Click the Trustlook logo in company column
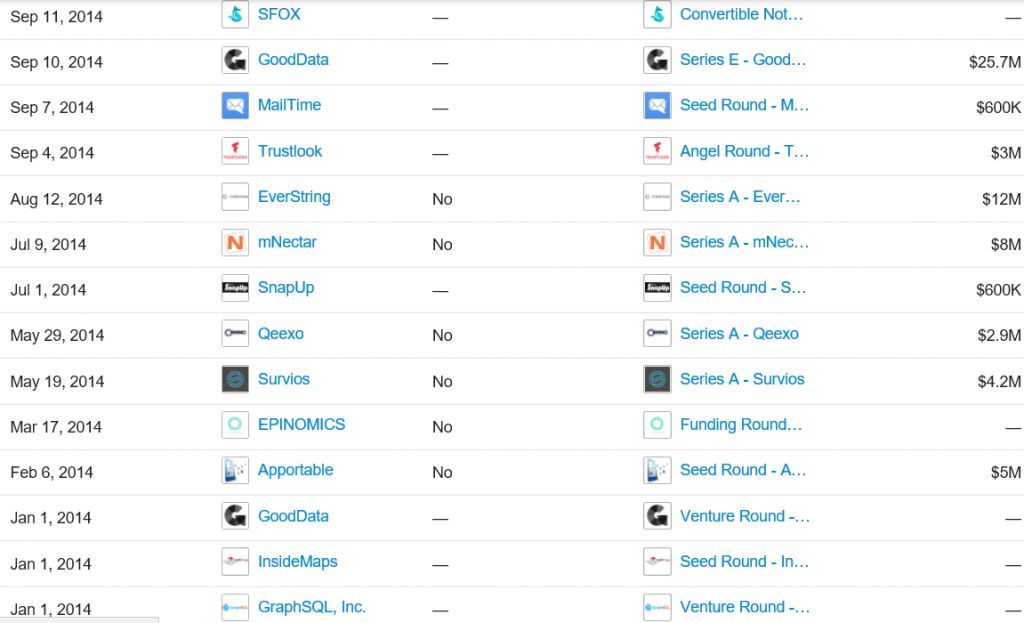Screen dimensions: 1024x623 pyautogui.click(x=235, y=151)
